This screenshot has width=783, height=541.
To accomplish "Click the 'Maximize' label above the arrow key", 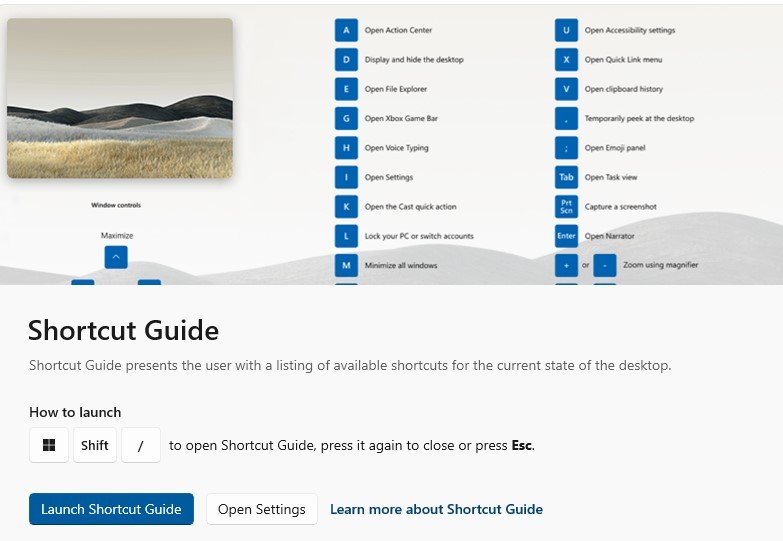I will 117,235.
